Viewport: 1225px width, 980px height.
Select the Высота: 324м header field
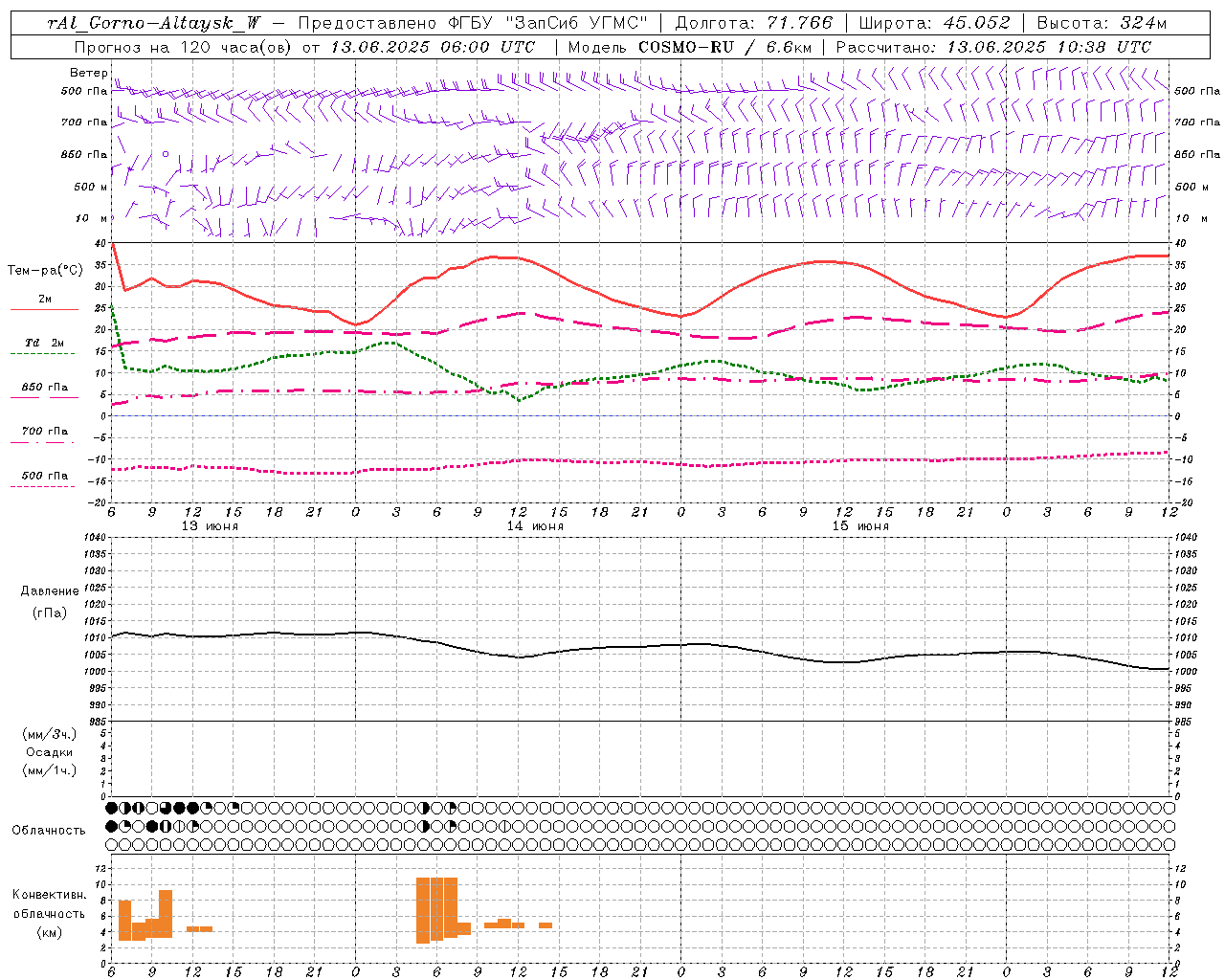tap(1102, 23)
